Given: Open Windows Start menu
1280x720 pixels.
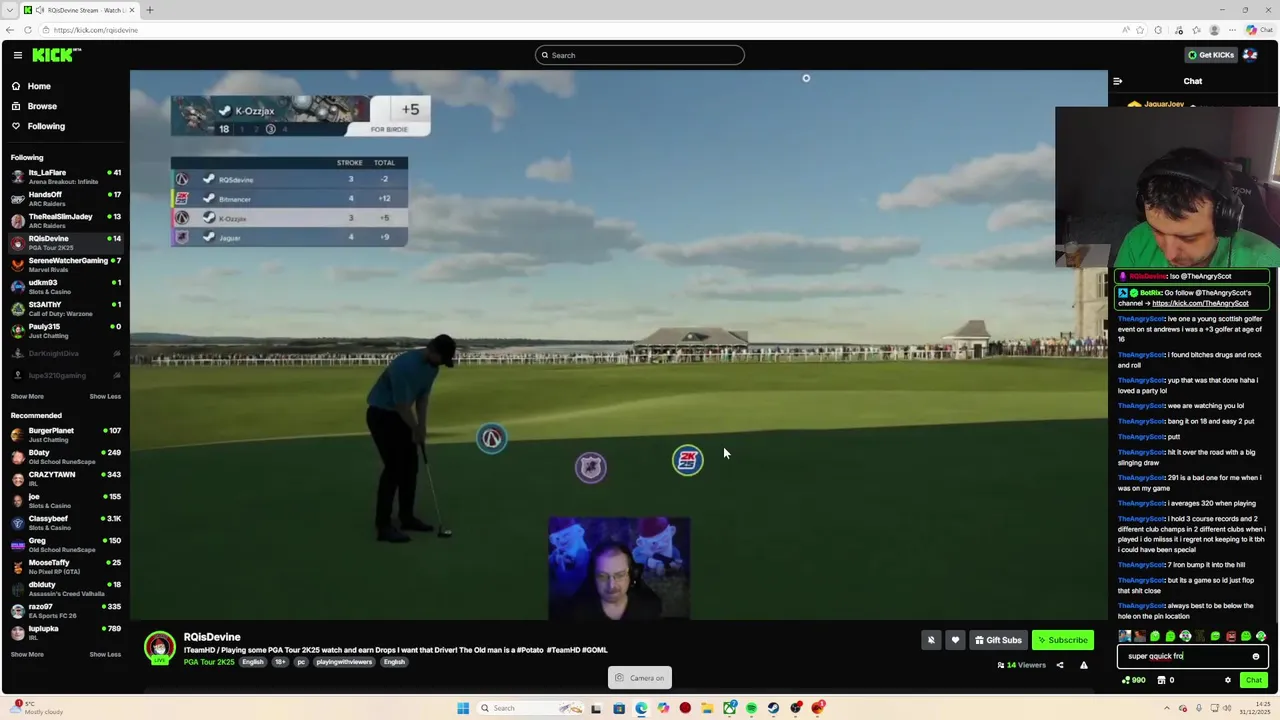Looking at the screenshot, I should pos(463,708).
